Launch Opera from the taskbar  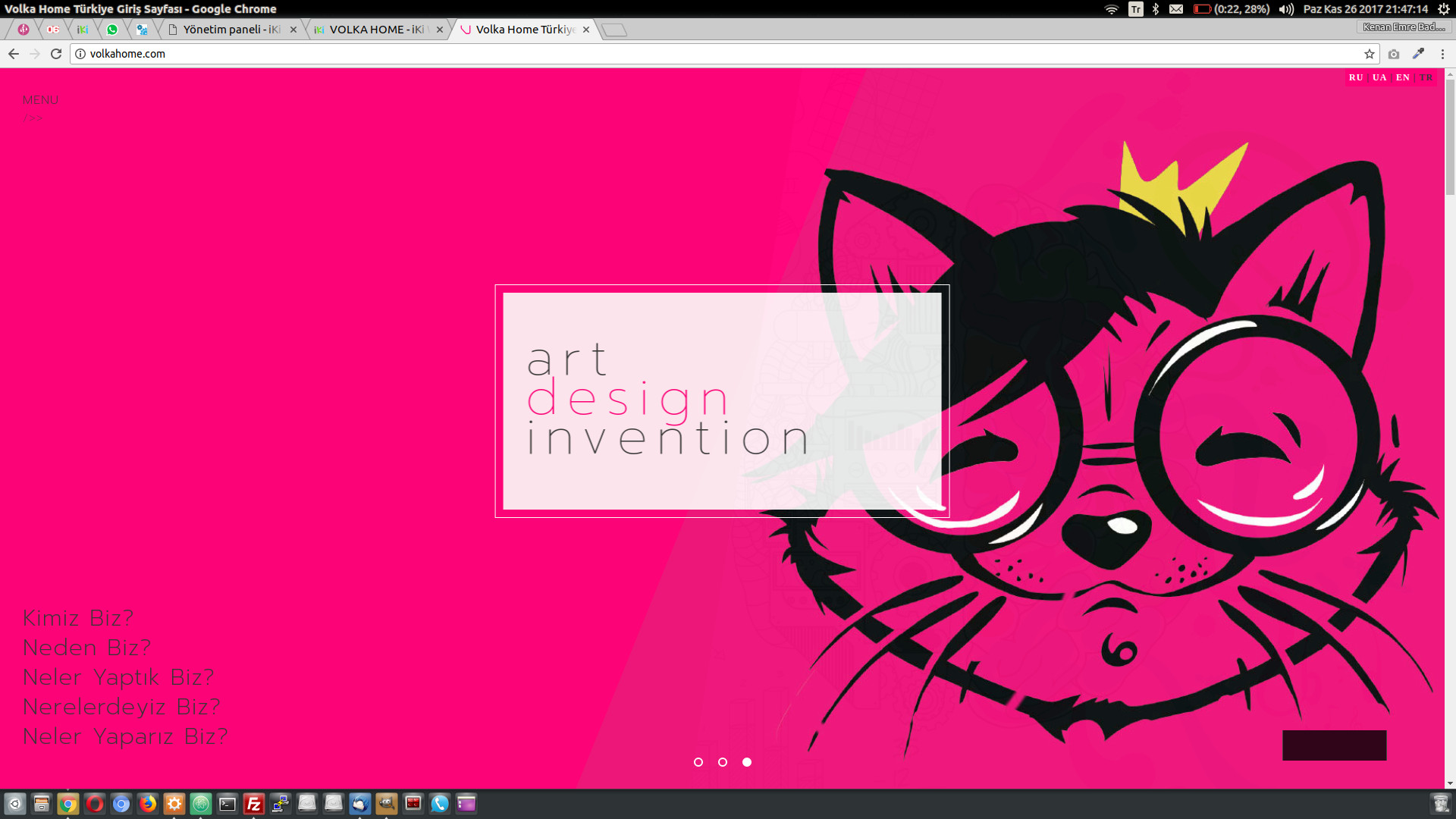(x=95, y=804)
